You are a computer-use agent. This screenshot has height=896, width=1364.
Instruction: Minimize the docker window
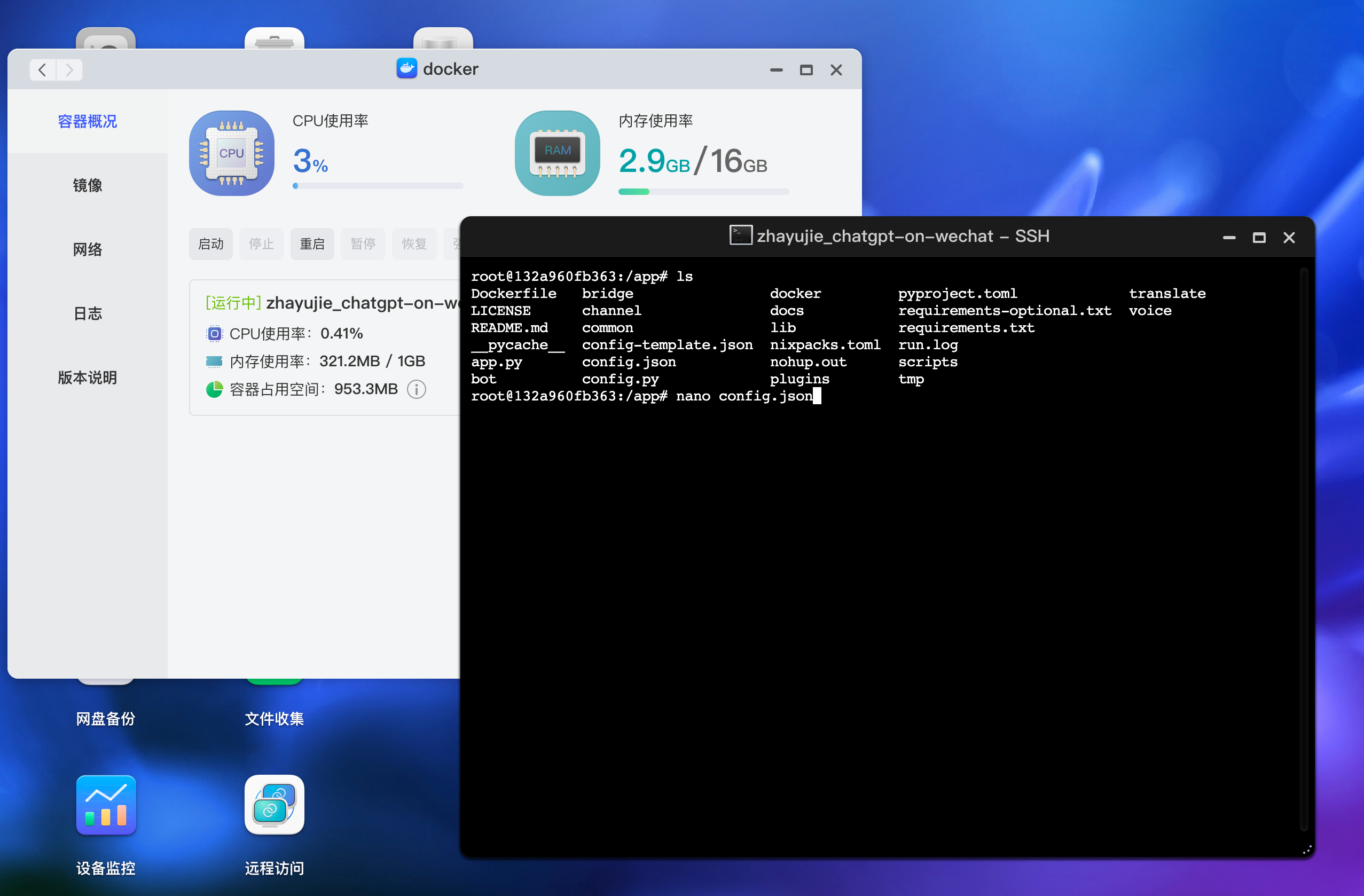(777, 70)
